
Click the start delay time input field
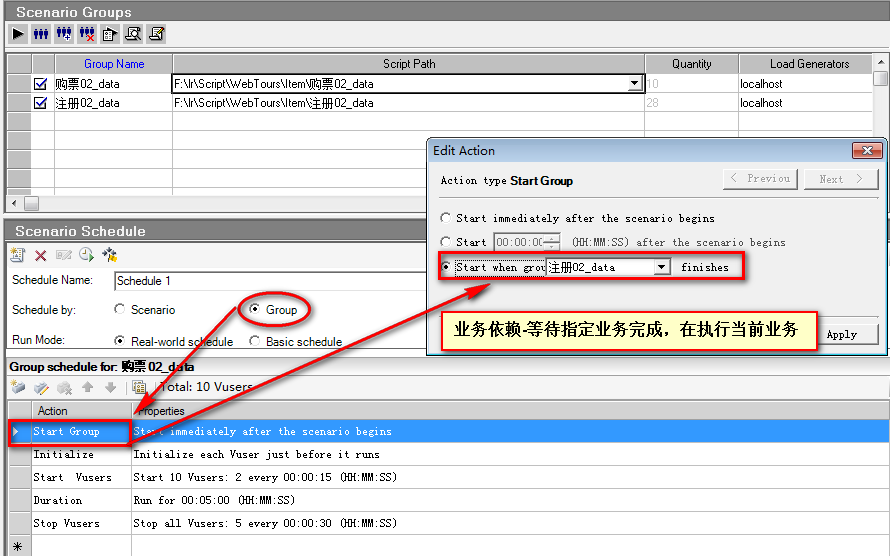(x=519, y=242)
